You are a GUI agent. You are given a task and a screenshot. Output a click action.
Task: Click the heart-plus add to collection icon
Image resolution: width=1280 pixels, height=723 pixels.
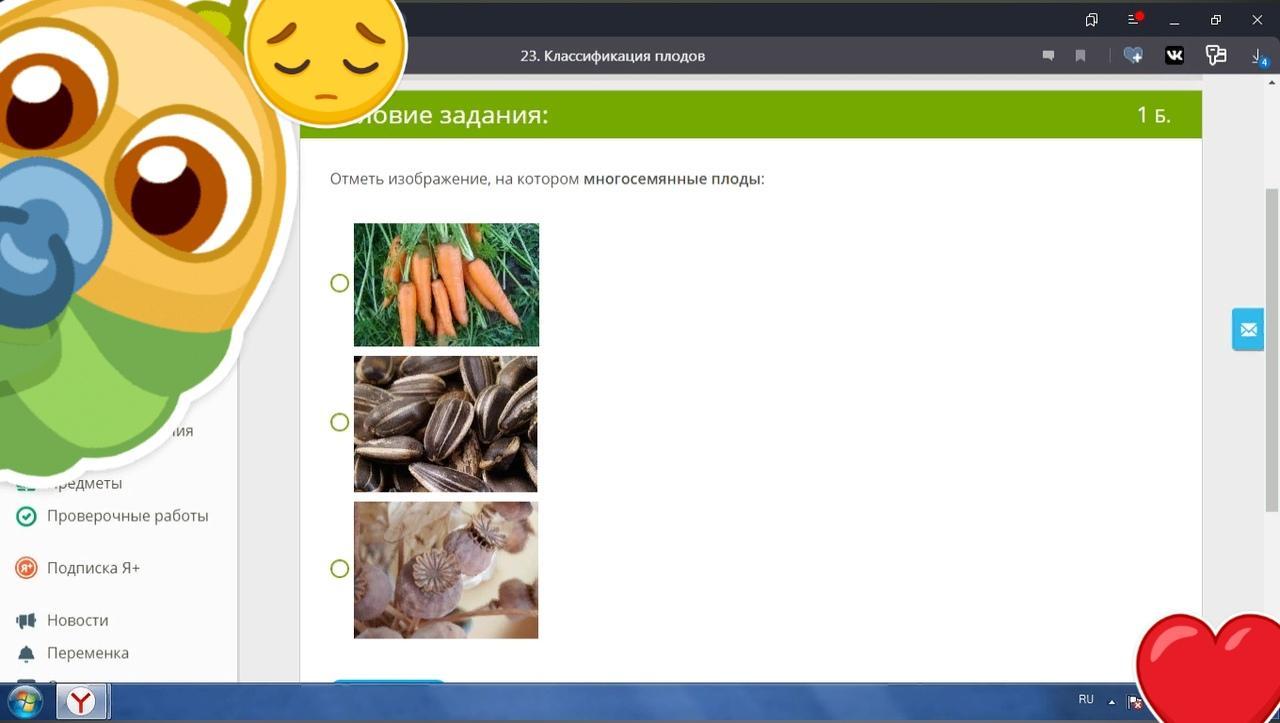click(1133, 56)
